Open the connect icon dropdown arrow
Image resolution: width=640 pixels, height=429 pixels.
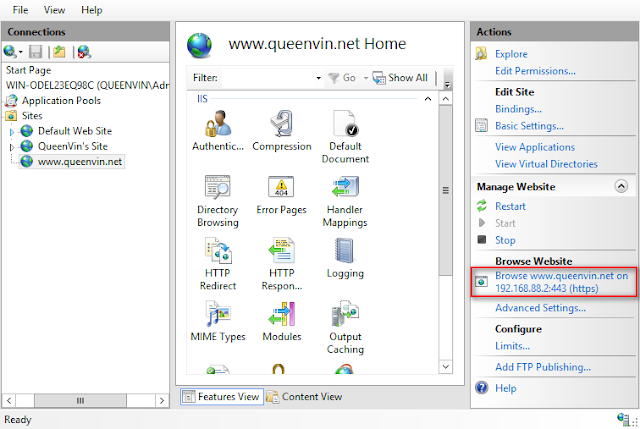click(20, 52)
